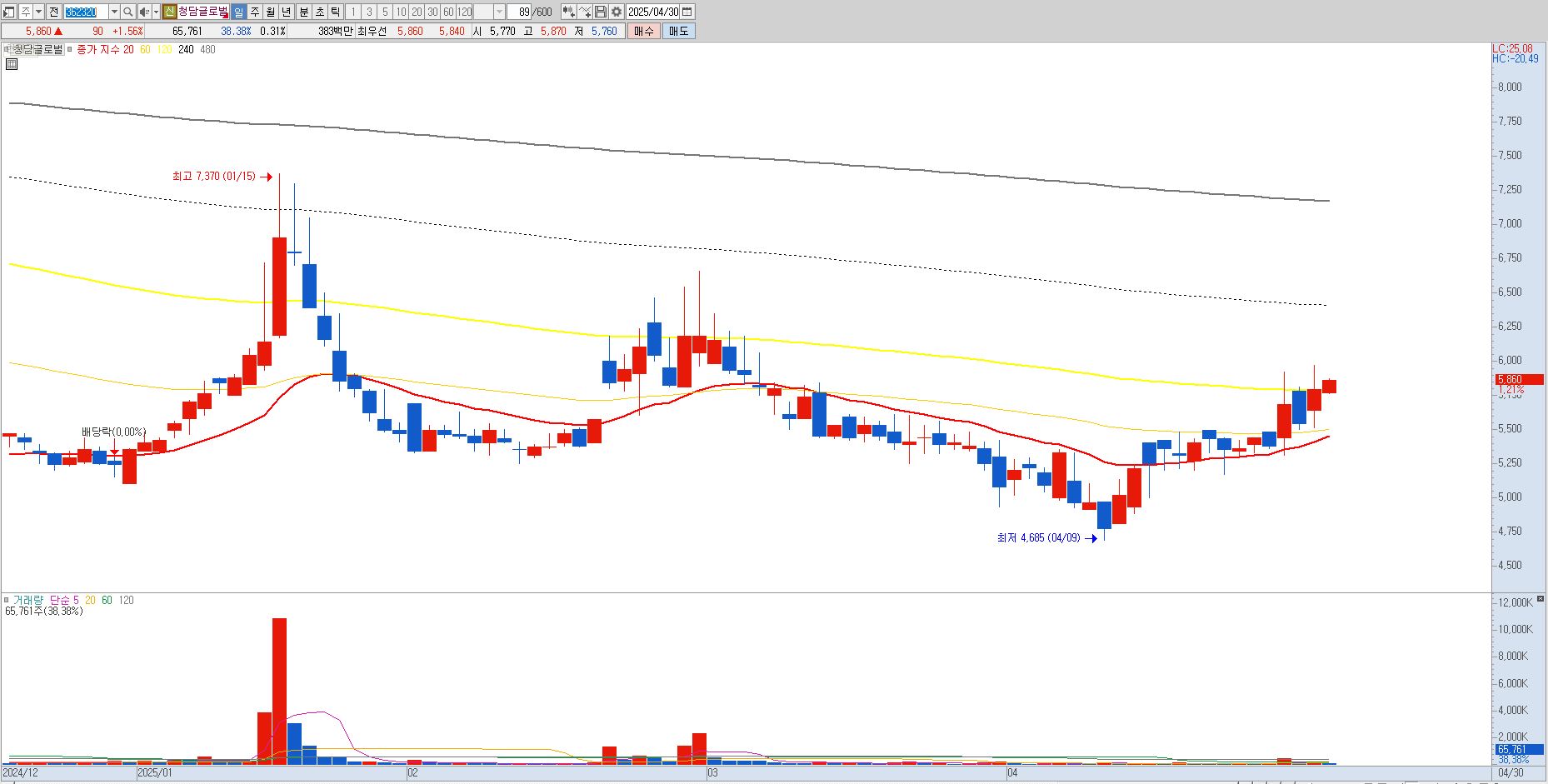Screen dimensions: 1548x784
Task: Select the 30 interval button
Action: click(432, 12)
